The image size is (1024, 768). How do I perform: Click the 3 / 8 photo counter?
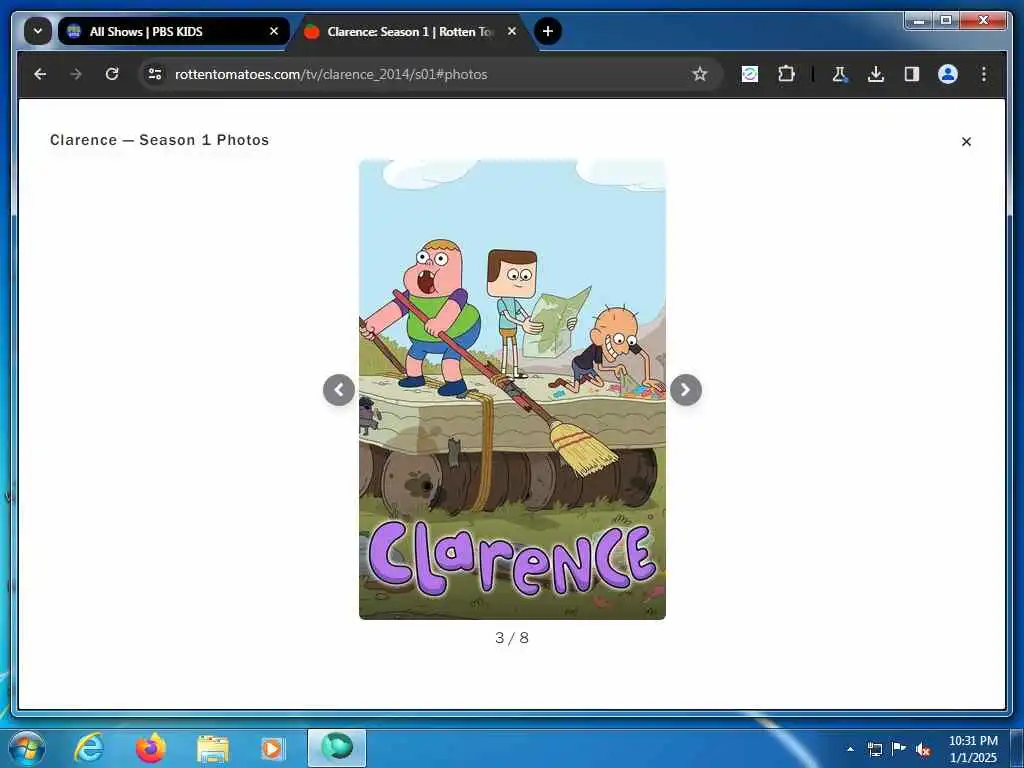coord(512,638)
